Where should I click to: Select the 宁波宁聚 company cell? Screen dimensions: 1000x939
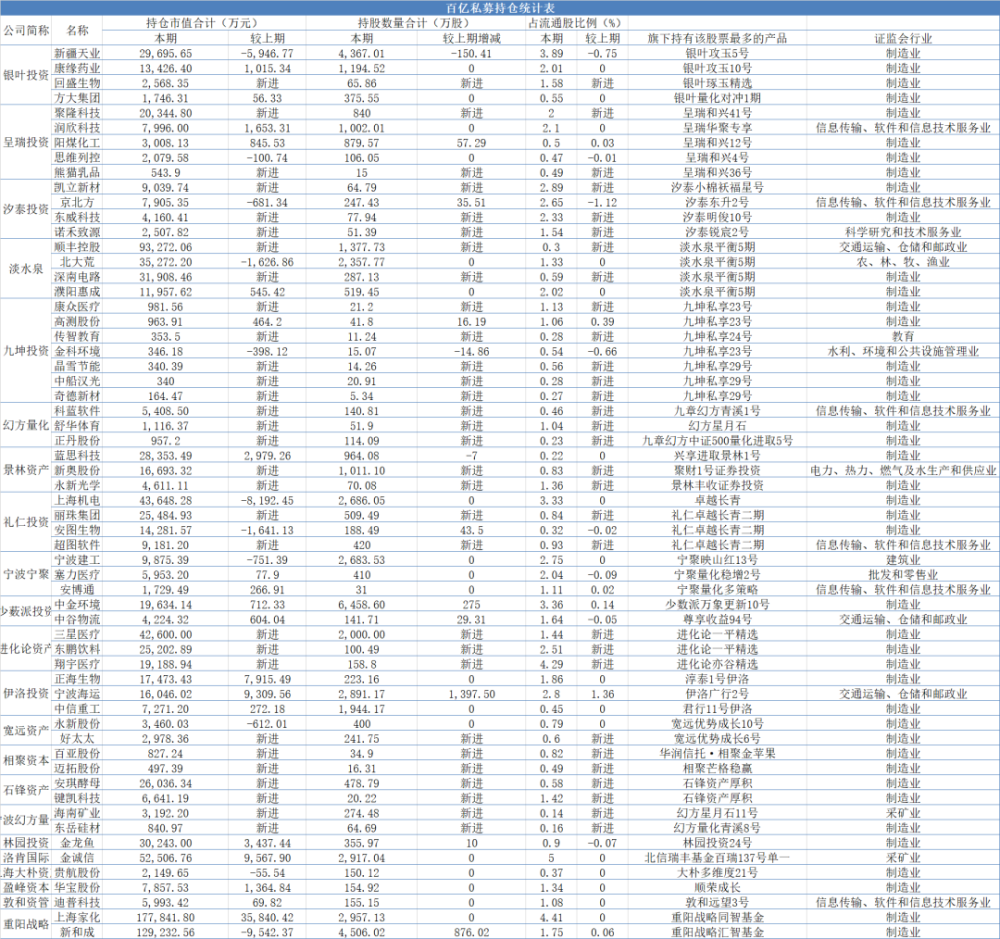point(26,575)
